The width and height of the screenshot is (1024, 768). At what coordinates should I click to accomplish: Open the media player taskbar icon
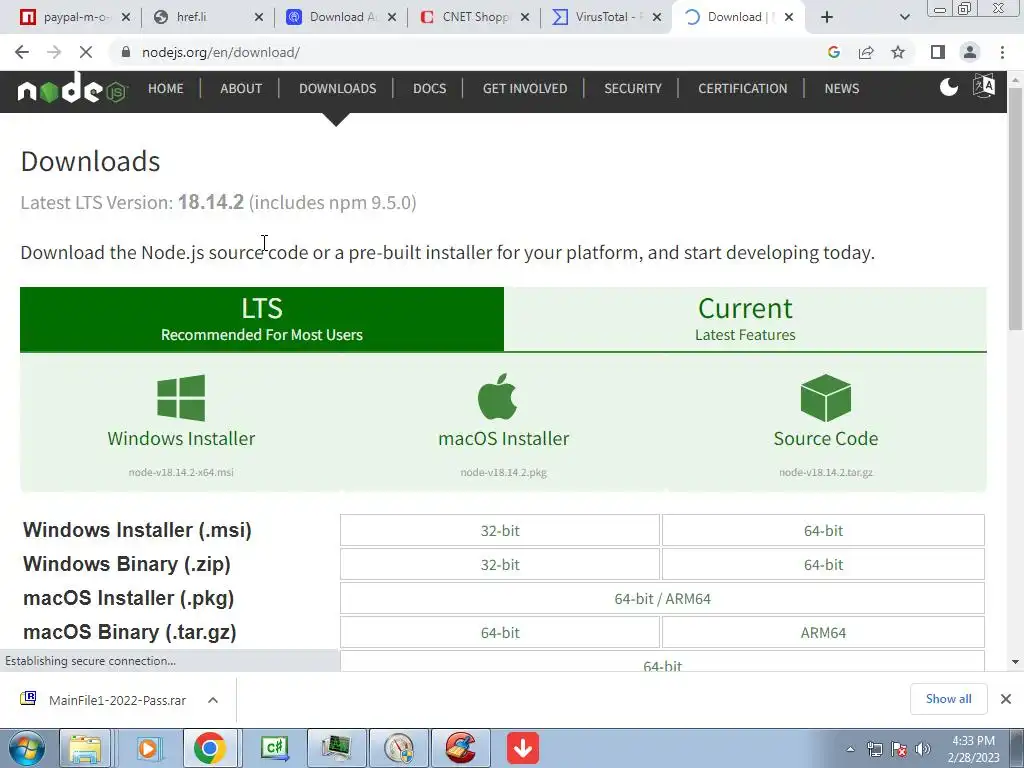pos(148,748)
